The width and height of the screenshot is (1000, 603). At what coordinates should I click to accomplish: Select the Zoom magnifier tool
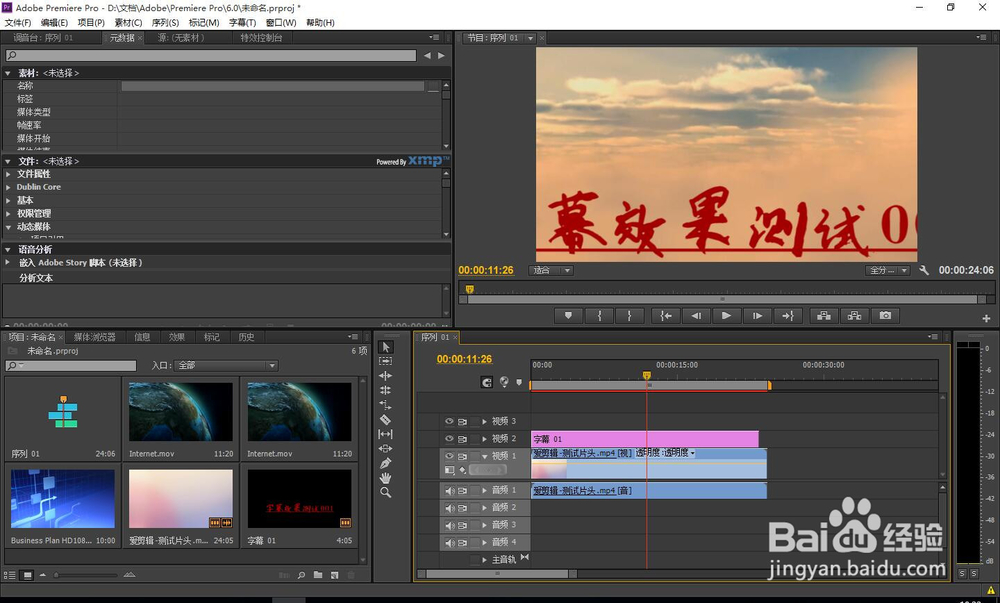[x=385, y=493]
